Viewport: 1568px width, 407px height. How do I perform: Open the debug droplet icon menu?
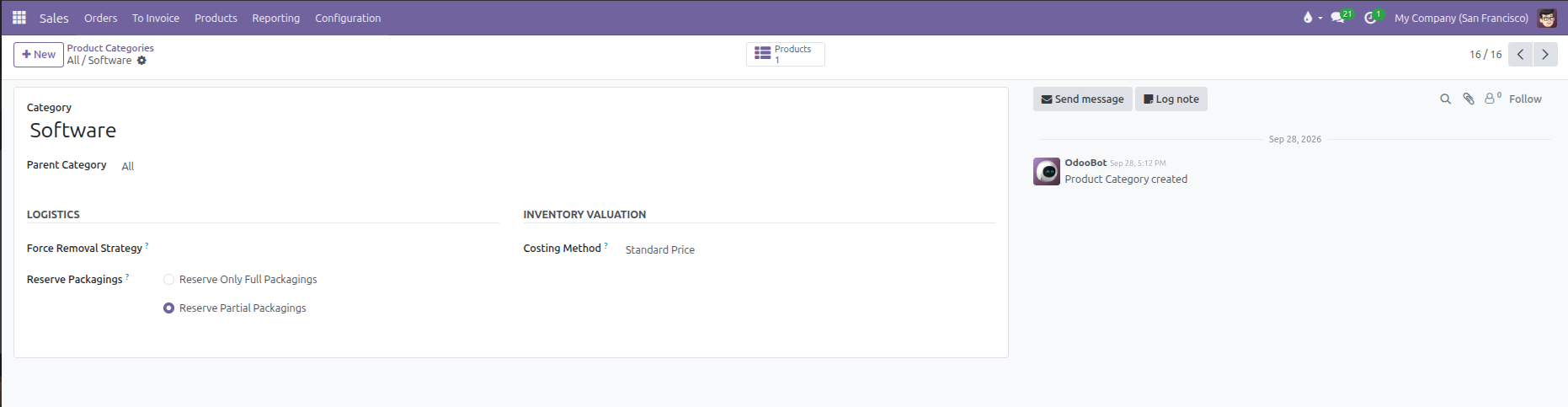point(1312,18)
